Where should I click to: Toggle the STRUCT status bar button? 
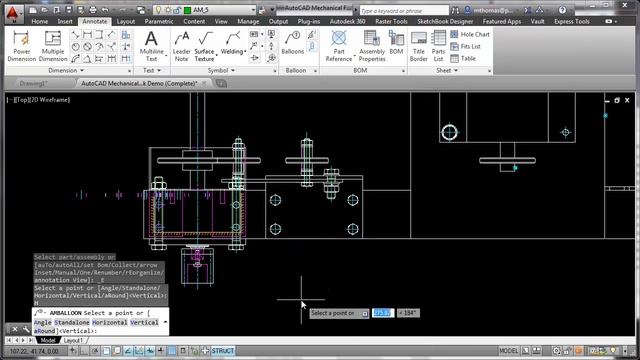[x=223, y=351]
